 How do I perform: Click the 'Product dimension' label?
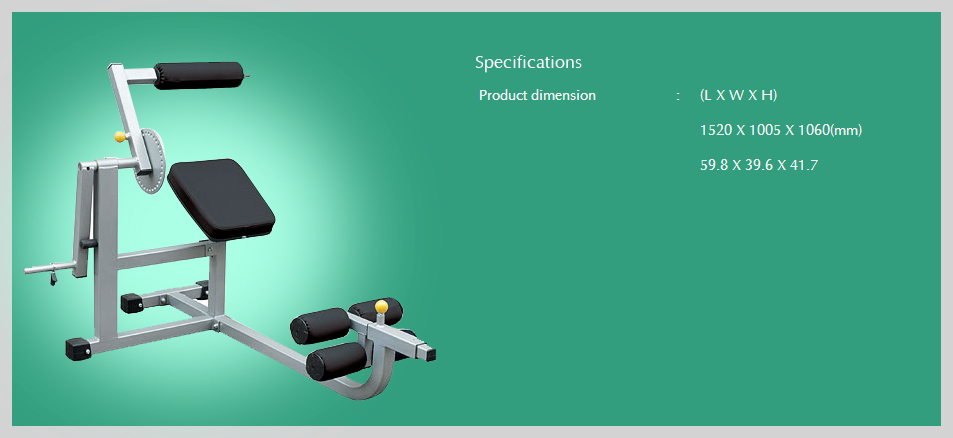(x=537, y=95)
